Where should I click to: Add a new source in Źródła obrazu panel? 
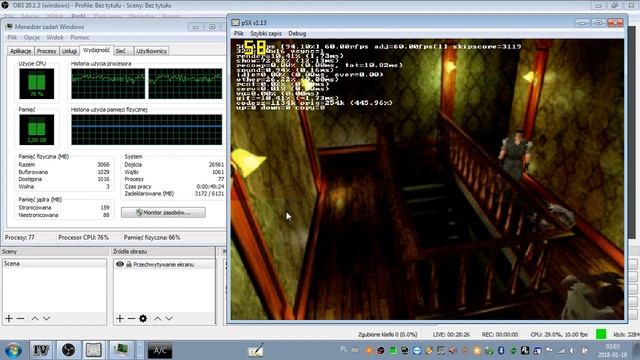(x=120, y=318)
